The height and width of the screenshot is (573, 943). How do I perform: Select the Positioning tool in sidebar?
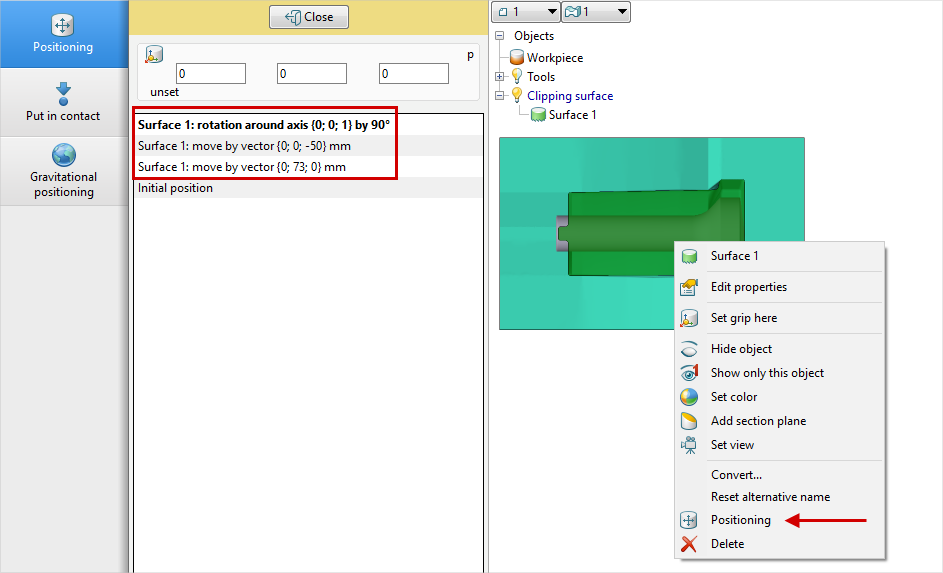click(63, 34)
